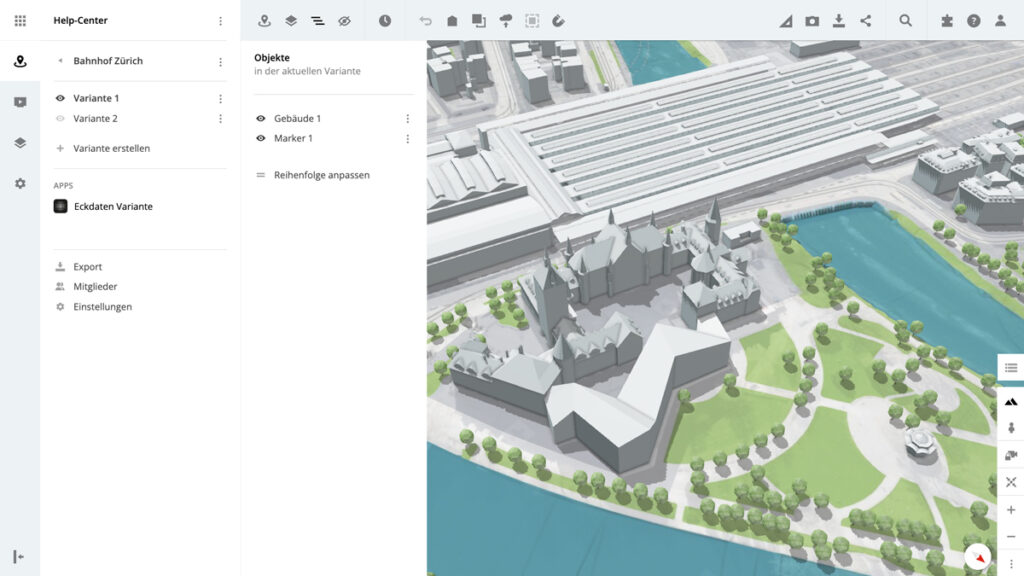Click the share icon in the toolbar
The image size is (1024, 576).
pyautogui.click(x=865, y=20)
